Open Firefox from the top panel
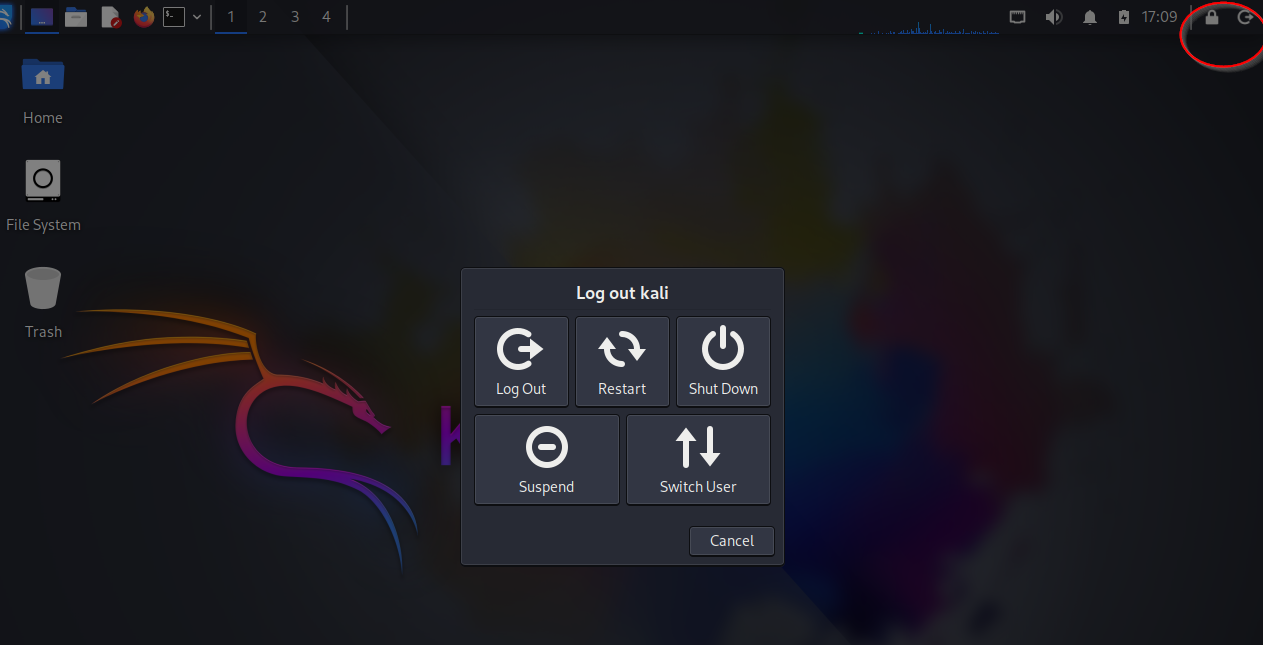 [144, 17]
